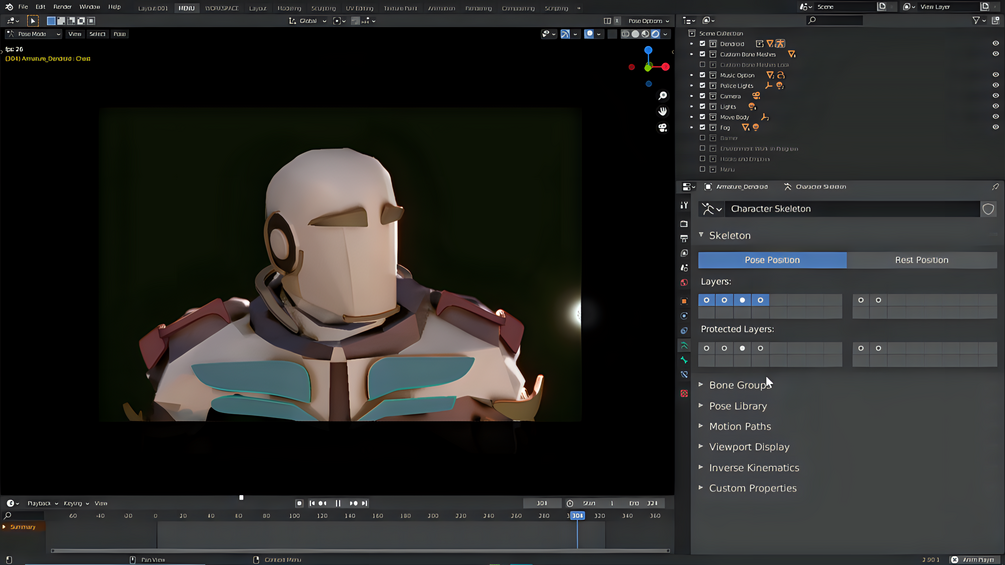Toggle camera view icon in viewport

coord(662,128)
